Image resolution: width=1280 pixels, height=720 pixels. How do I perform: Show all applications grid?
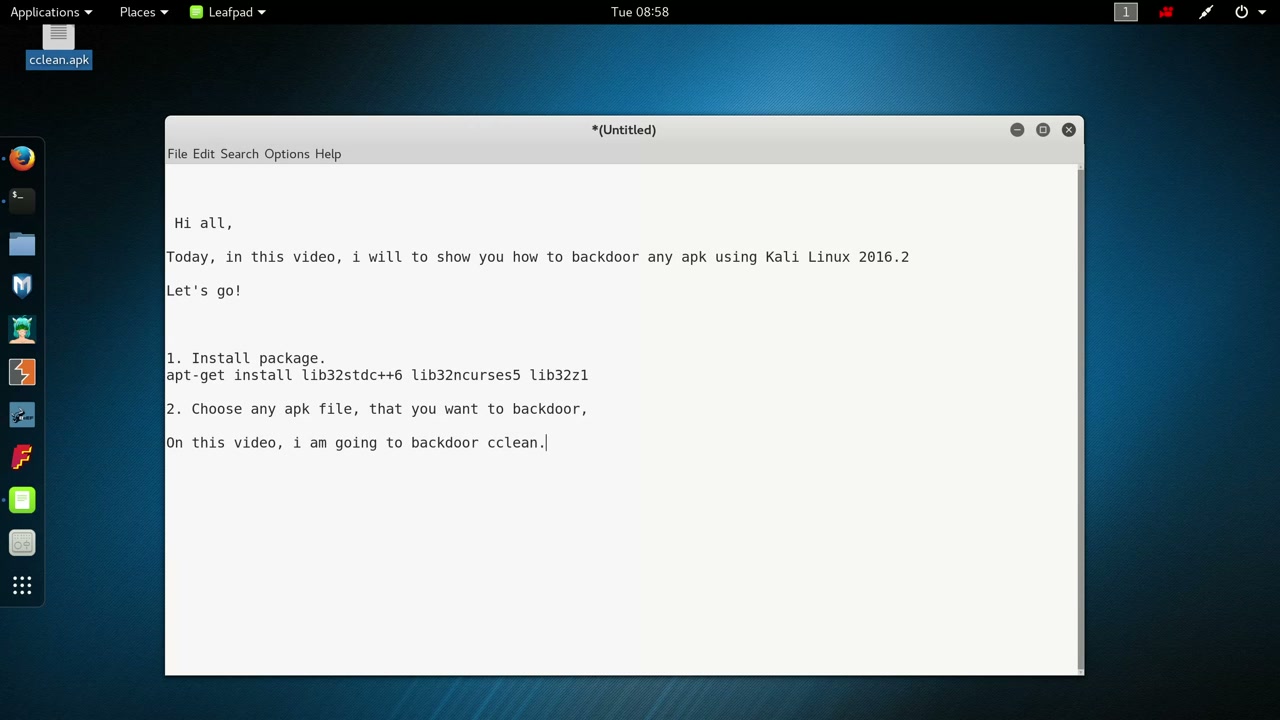(22, 586)
